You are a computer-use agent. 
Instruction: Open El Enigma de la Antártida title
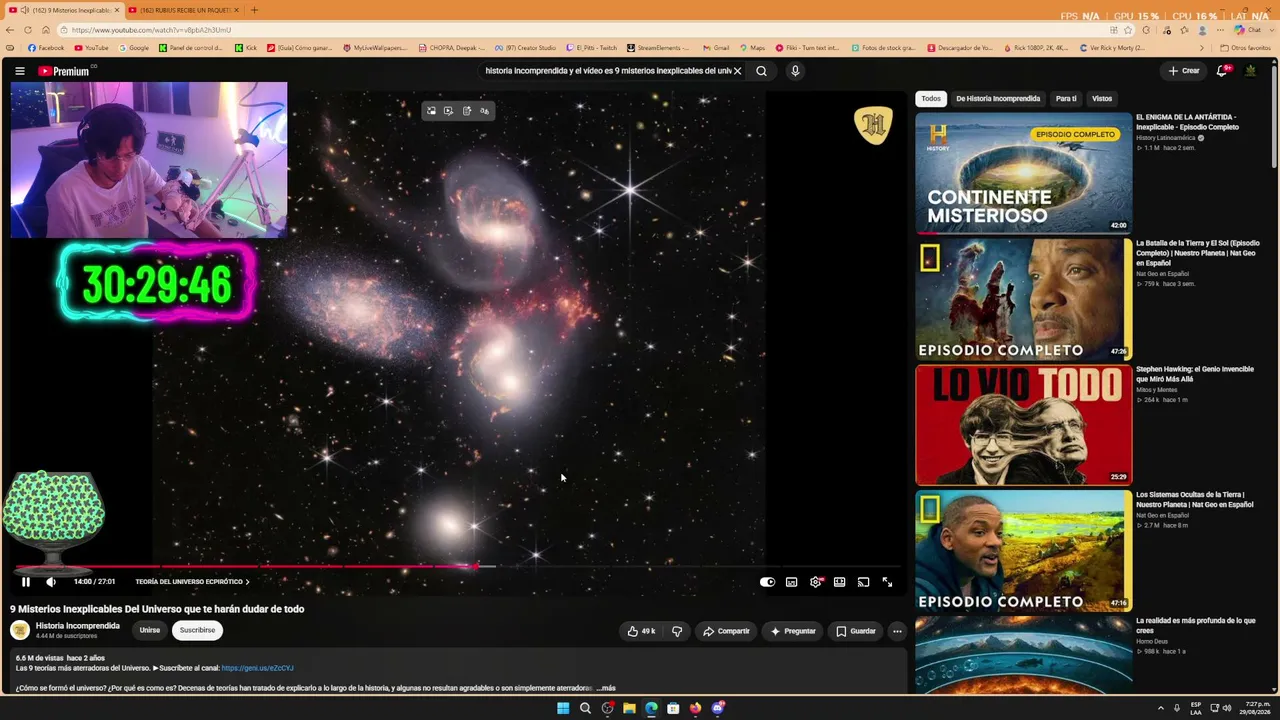[x=1187, y=122]
